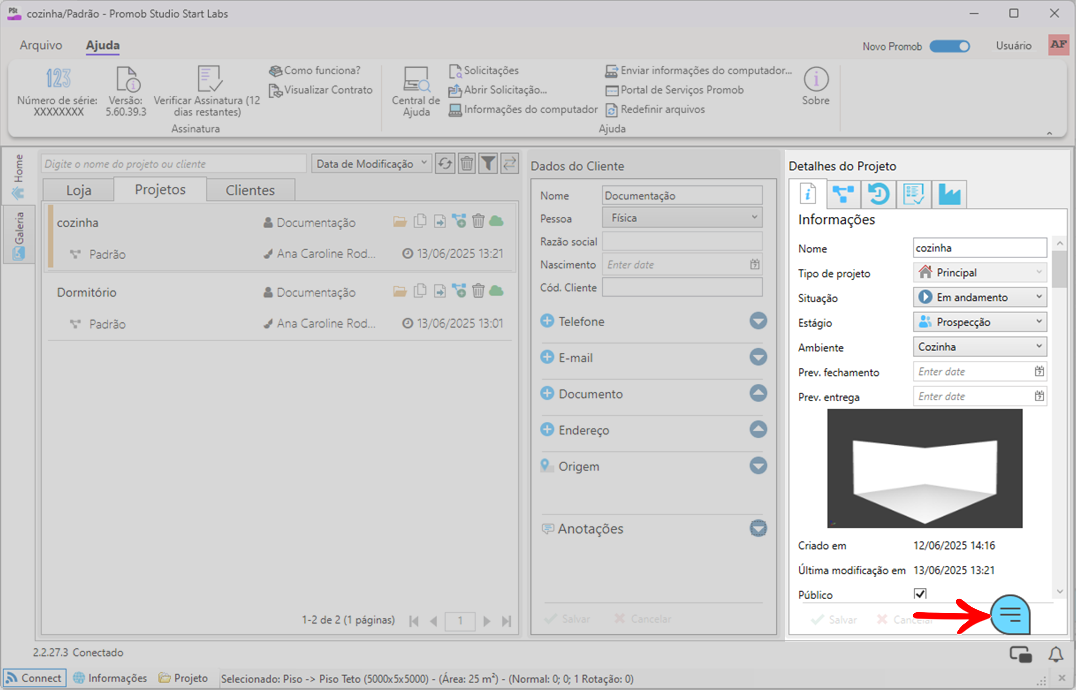Open the folder icon in the cozinha row
Viewport: 1076px width, 690px height.
(400, 222)
